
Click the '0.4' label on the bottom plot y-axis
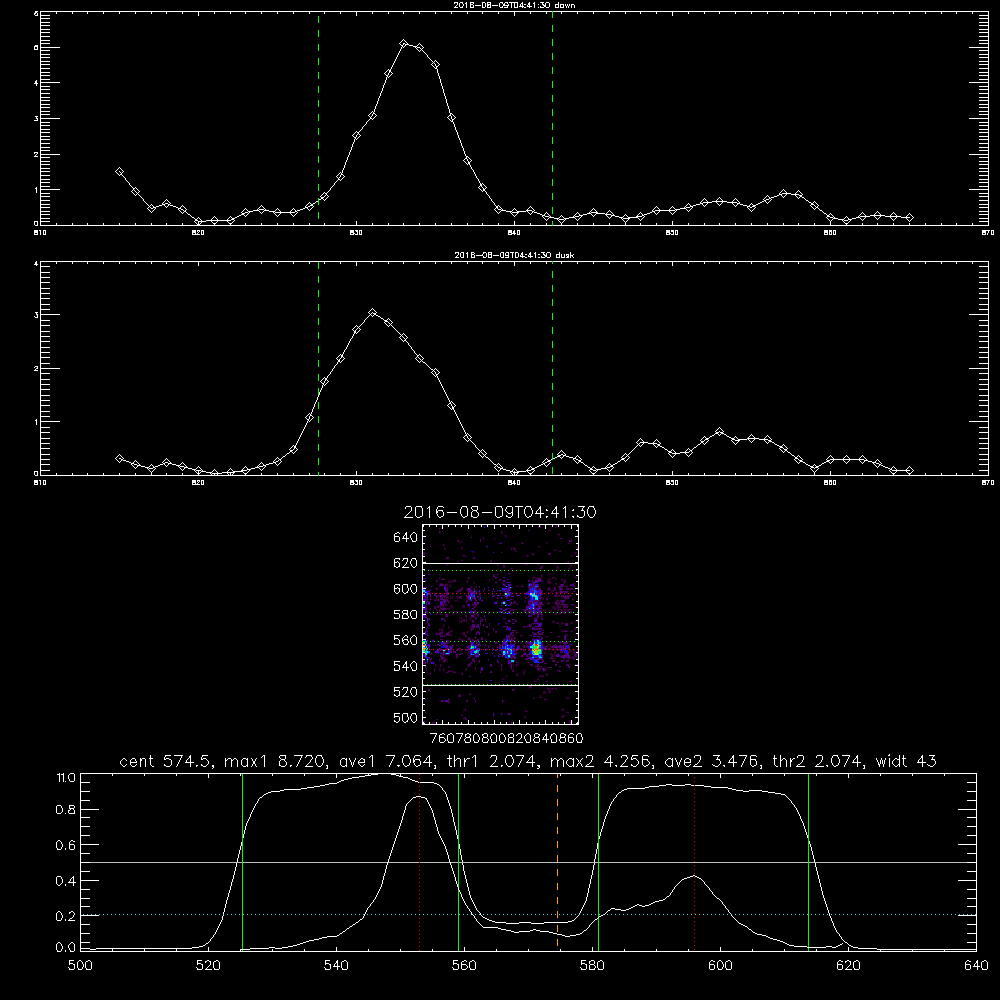(66, 881)
